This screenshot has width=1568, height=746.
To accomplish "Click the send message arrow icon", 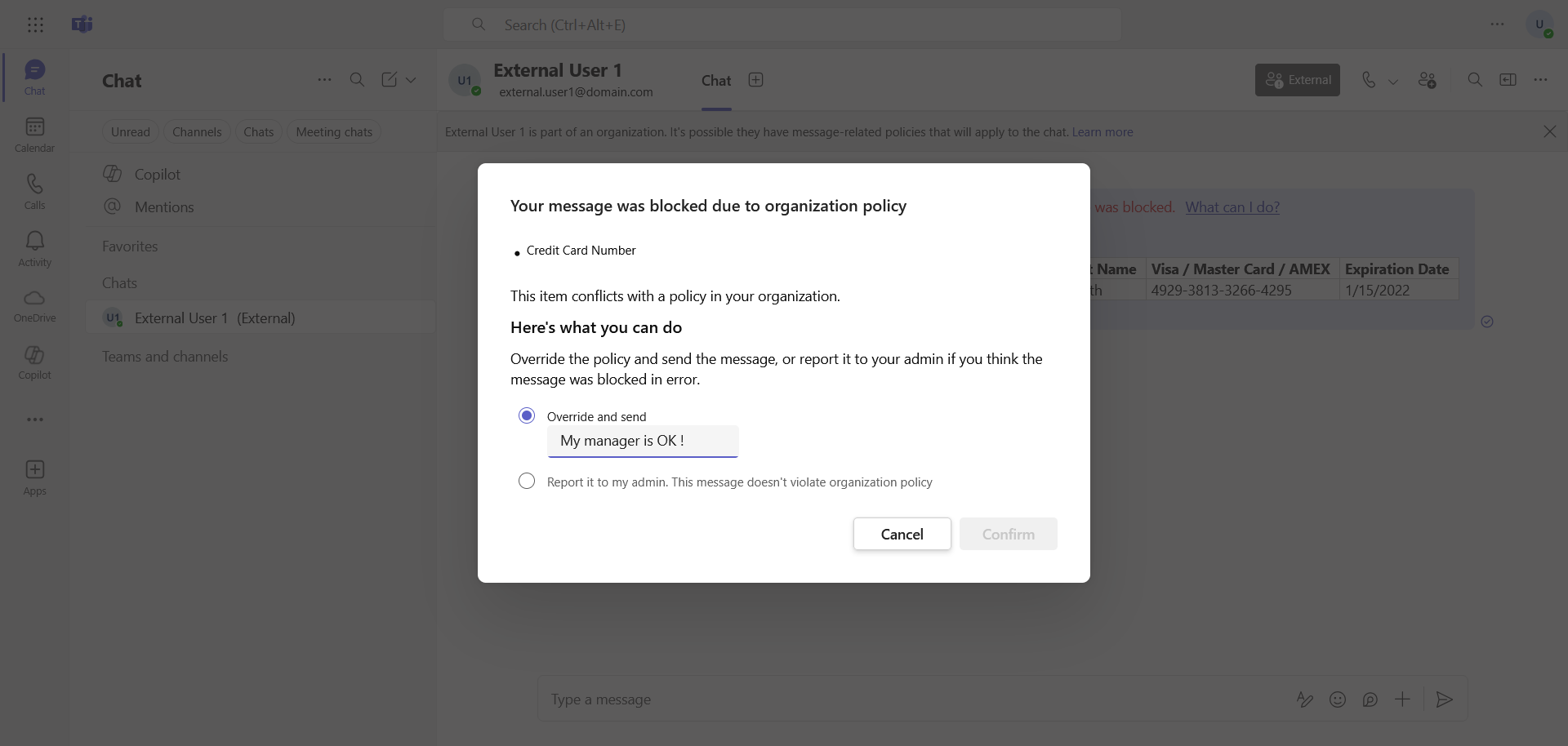I will tap(1444, 699).
